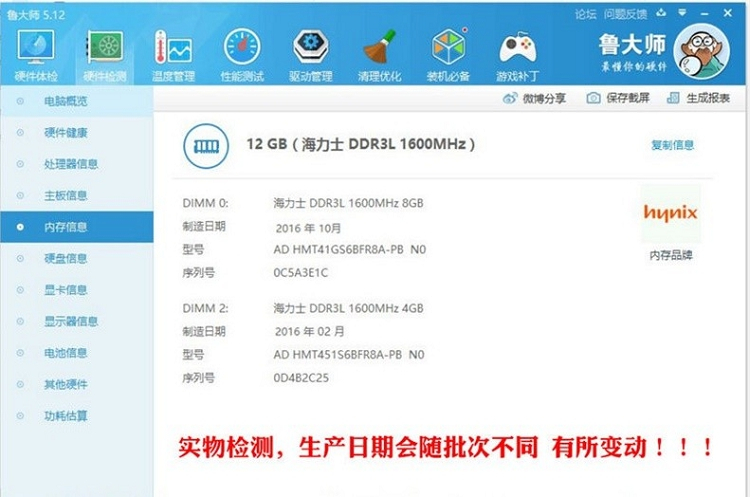Click the hynix memory brand logo

pos(671,213)
